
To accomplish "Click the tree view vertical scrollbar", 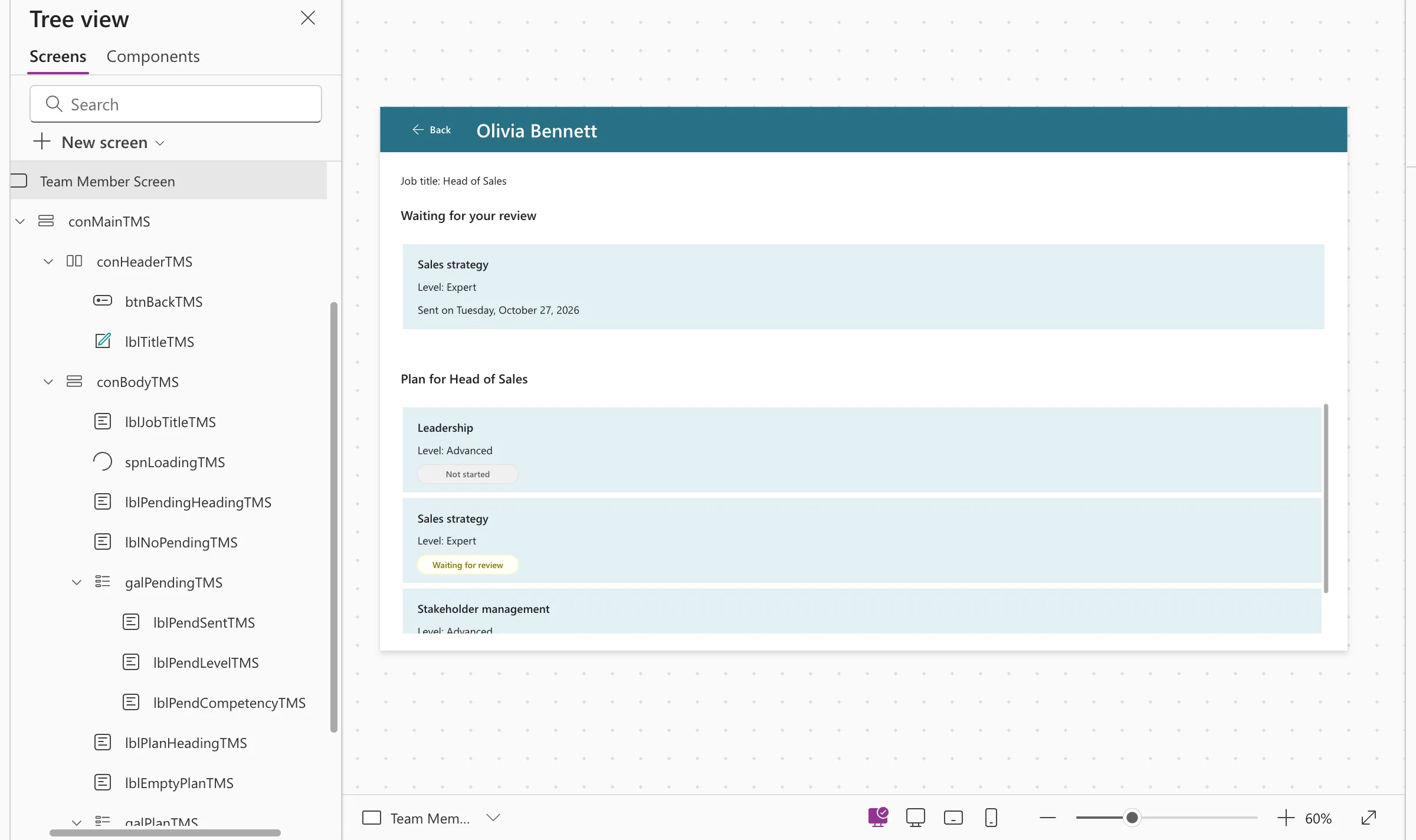I will click(x=334, y=517).
